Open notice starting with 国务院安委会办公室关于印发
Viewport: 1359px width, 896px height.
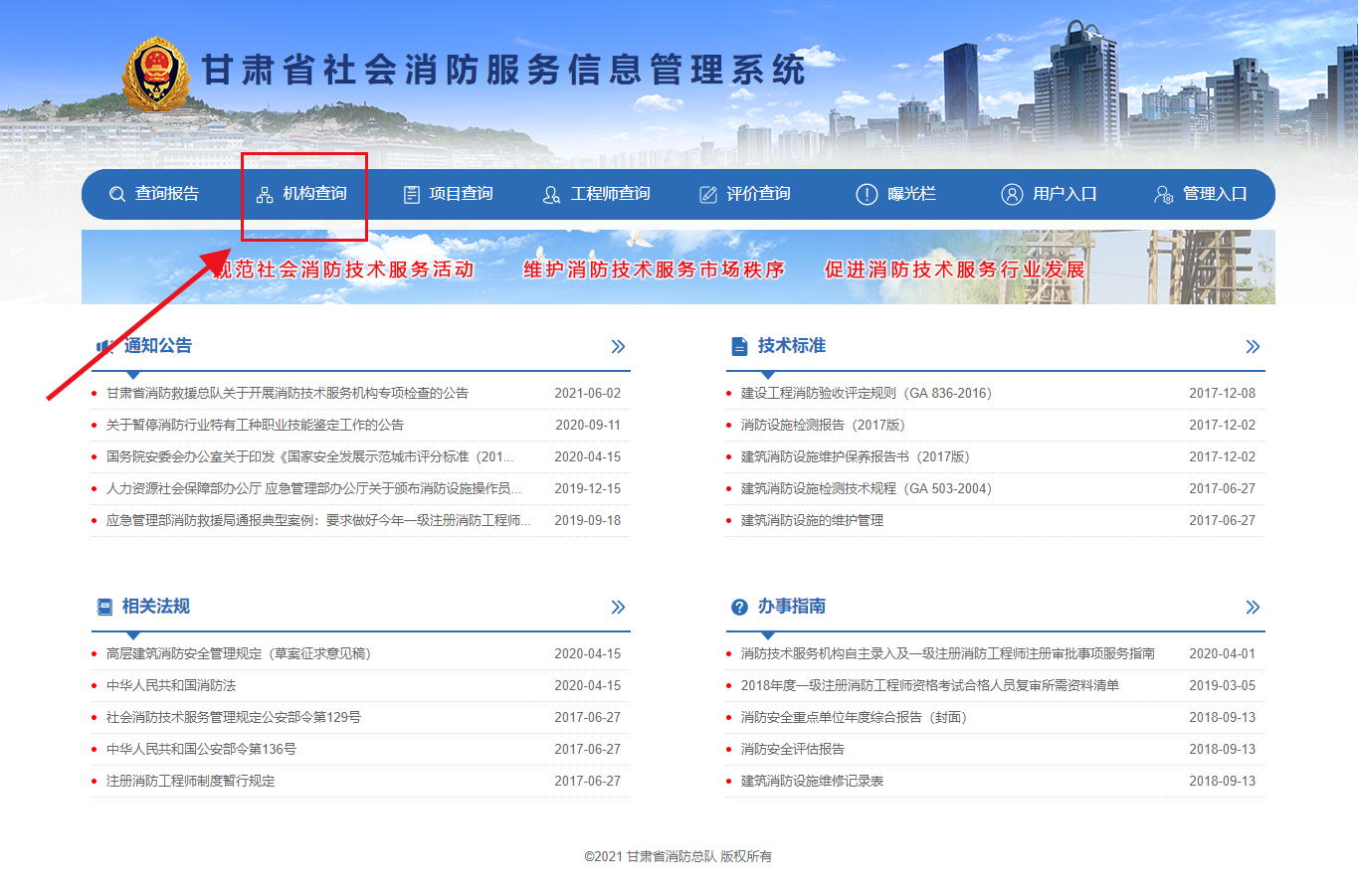[x=310, y=457]
